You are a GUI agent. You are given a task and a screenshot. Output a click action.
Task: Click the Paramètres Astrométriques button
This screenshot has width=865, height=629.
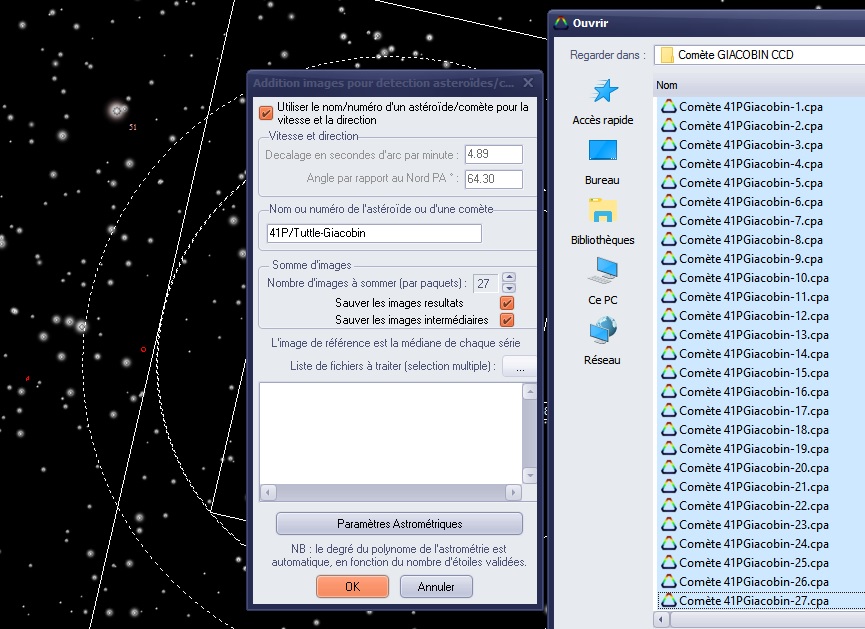click(399, 524)
